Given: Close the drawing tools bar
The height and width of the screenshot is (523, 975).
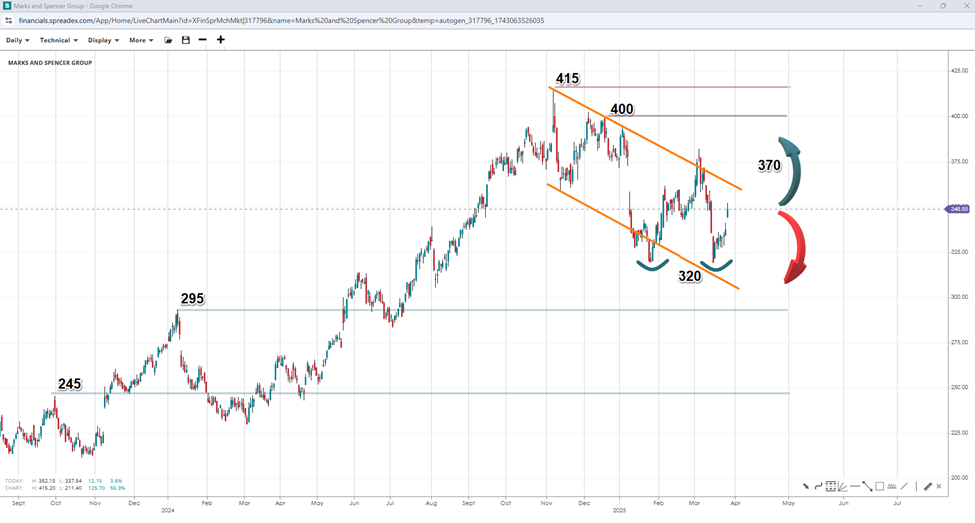Looking at the screenshot, I should 939,486.
